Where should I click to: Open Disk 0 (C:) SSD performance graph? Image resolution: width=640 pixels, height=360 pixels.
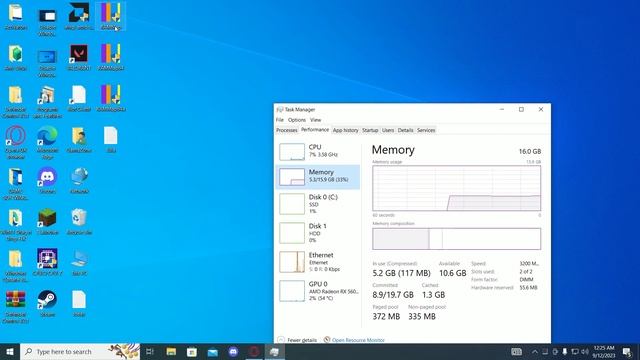coord(318,203)
